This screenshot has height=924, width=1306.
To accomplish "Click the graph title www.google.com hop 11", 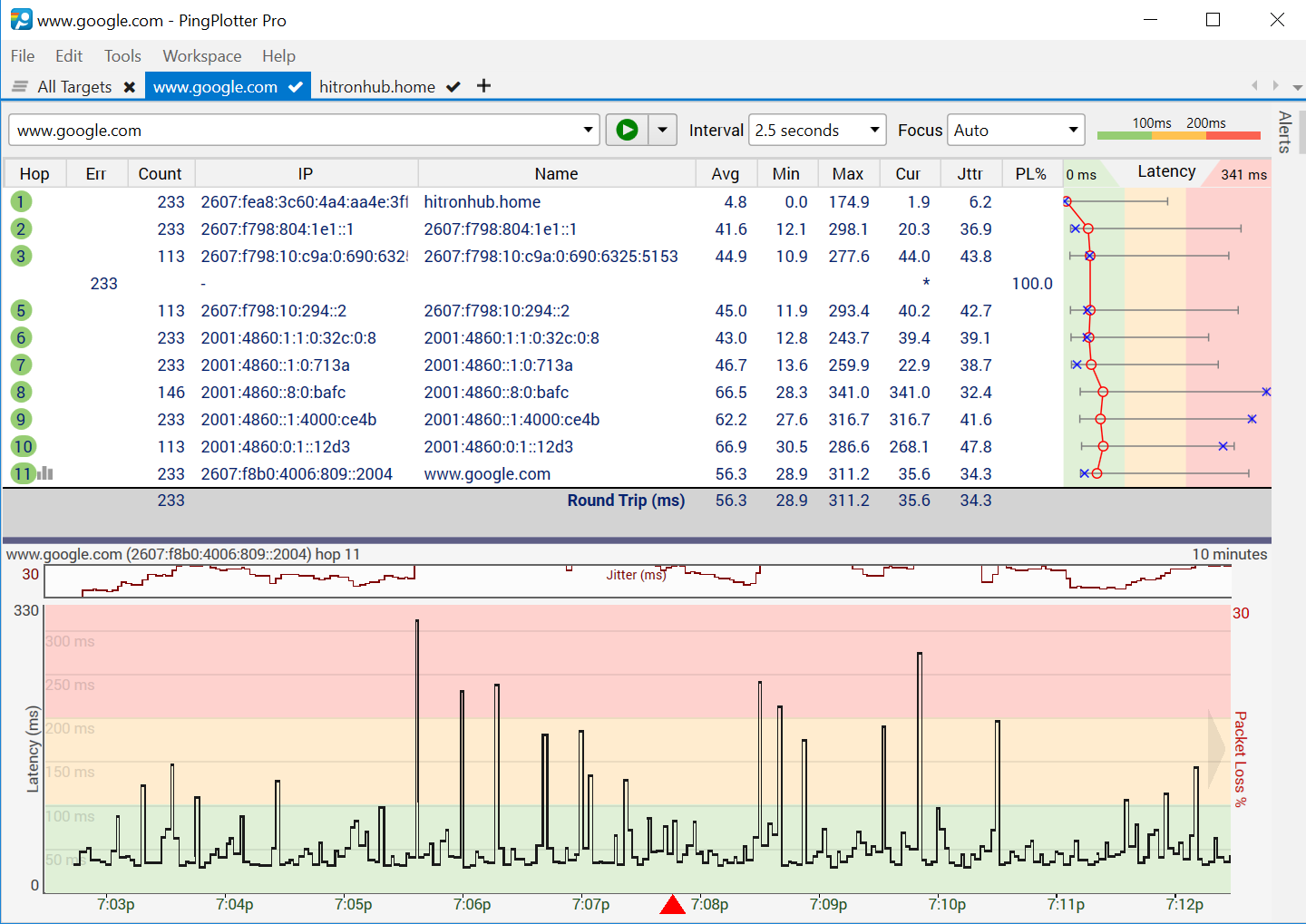I will coord(183,554).
